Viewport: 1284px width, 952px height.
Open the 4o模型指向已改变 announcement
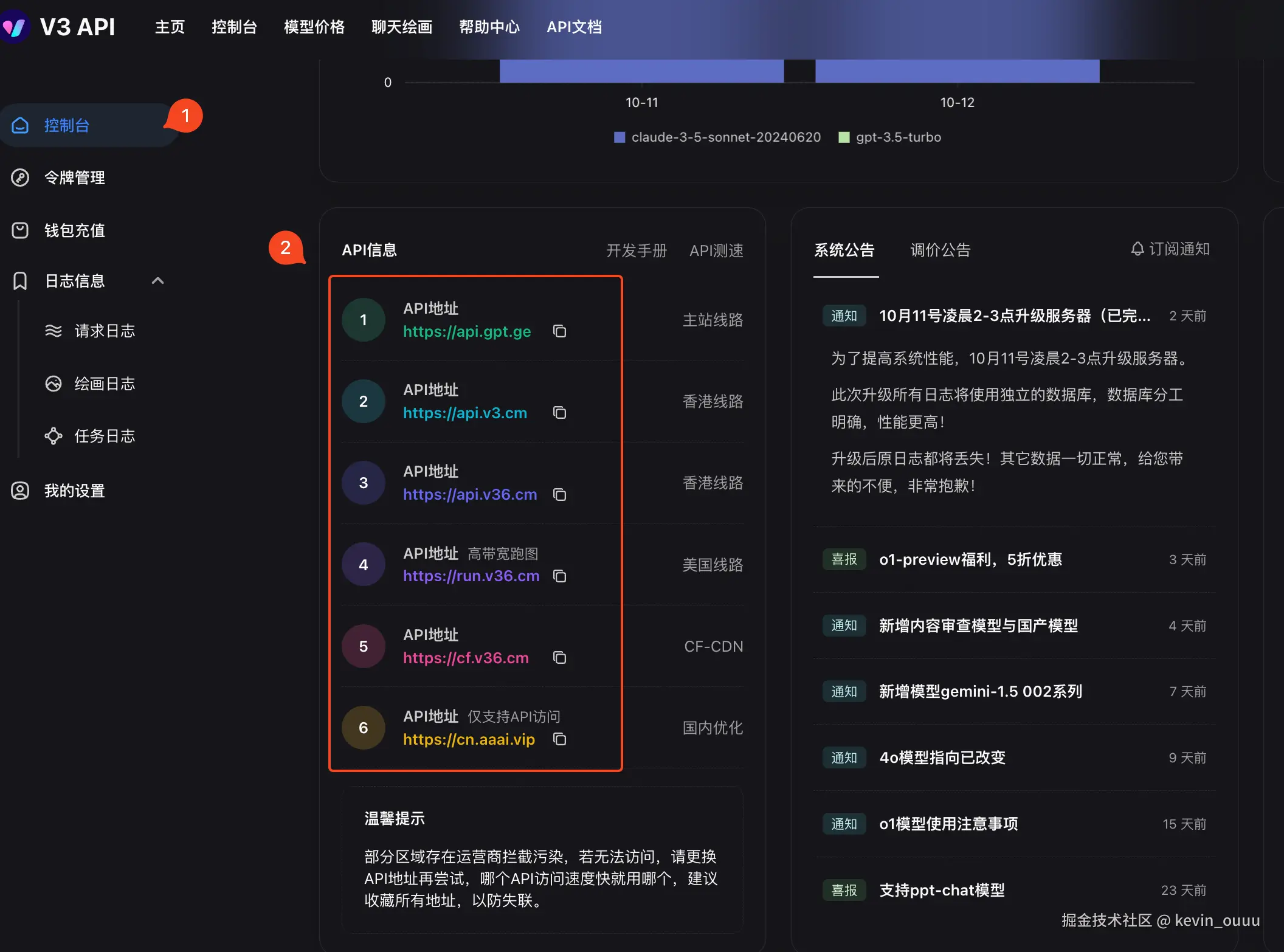[942, 757]
